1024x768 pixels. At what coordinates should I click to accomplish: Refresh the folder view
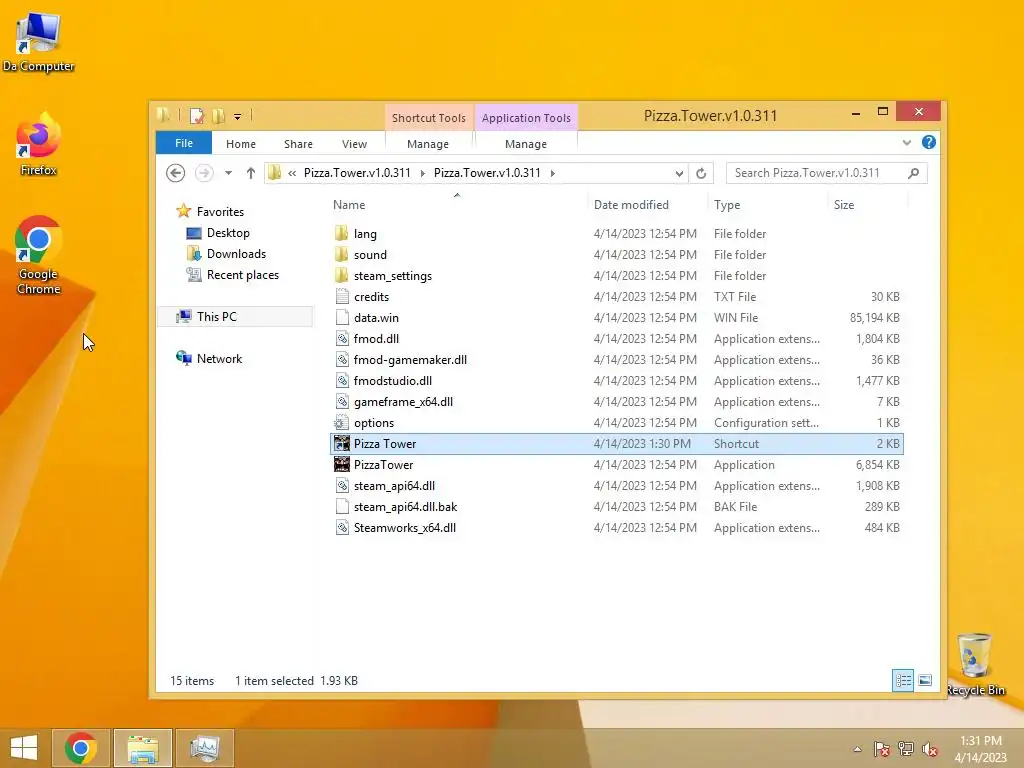point(701,173)
